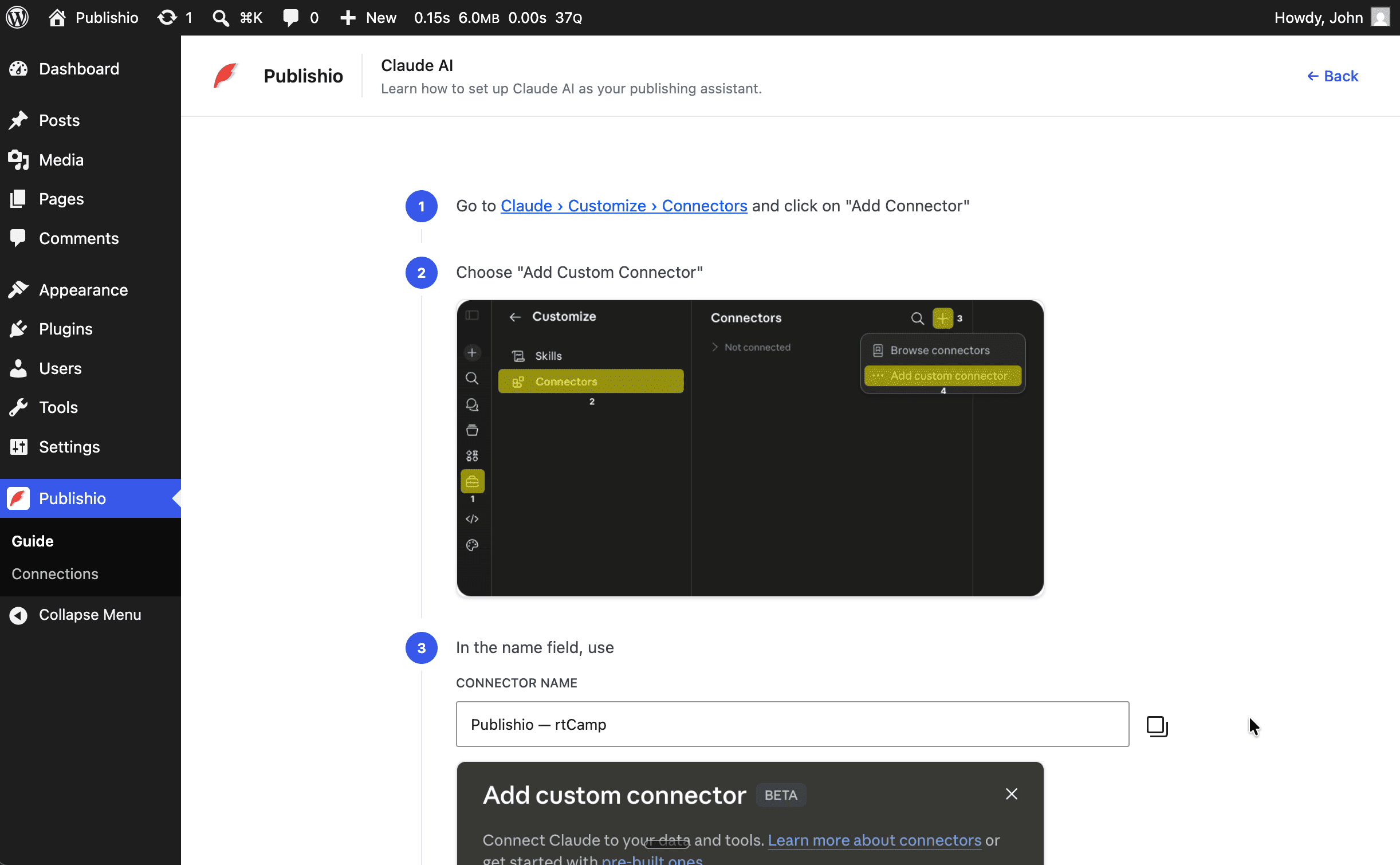Image resolution: width=1400 pixels, height=865 pixels.
Task: Click the Pages icon in sidebar
Action: pos(18,199)
